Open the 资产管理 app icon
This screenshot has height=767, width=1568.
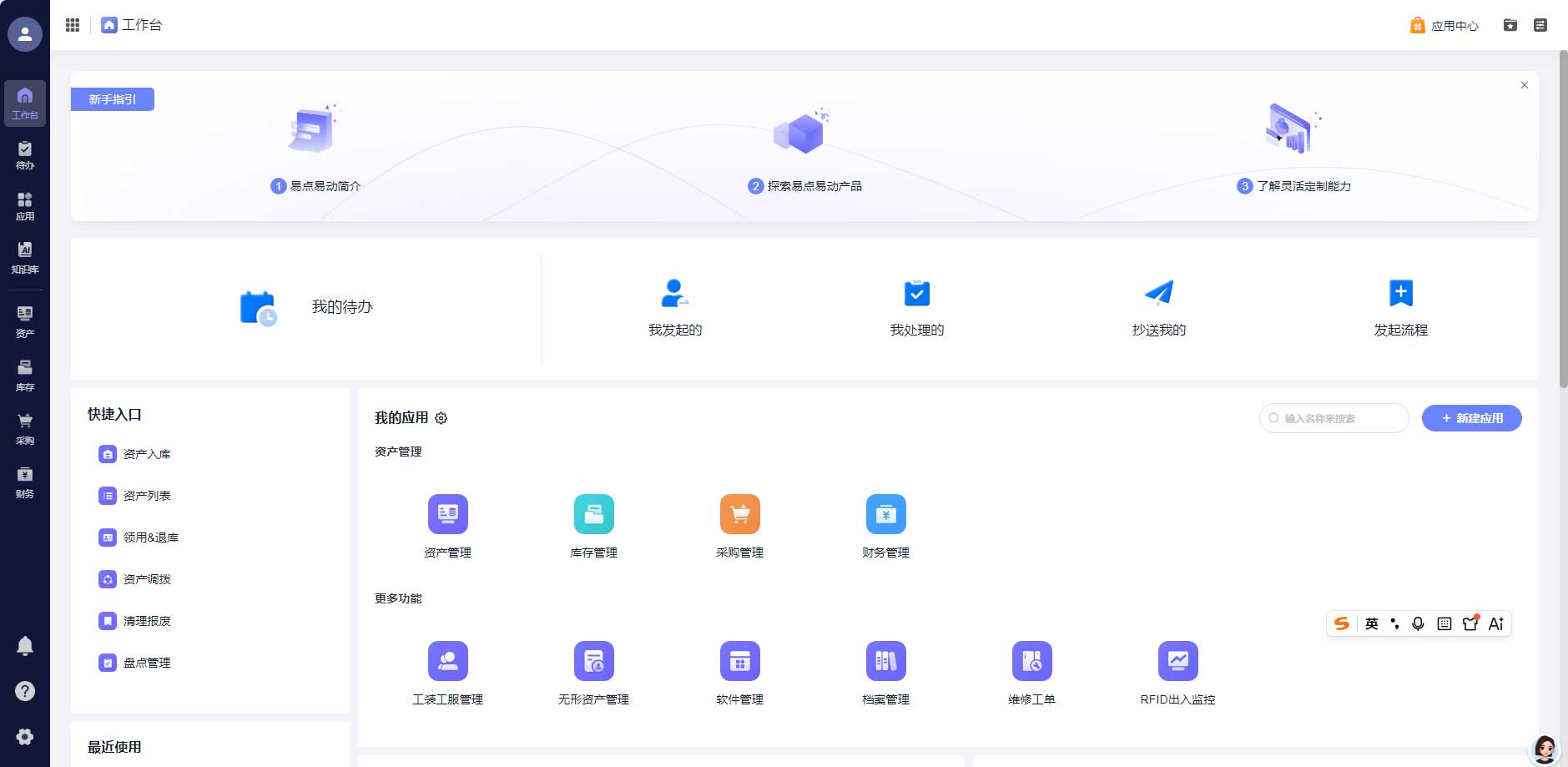tap(447, 514)
